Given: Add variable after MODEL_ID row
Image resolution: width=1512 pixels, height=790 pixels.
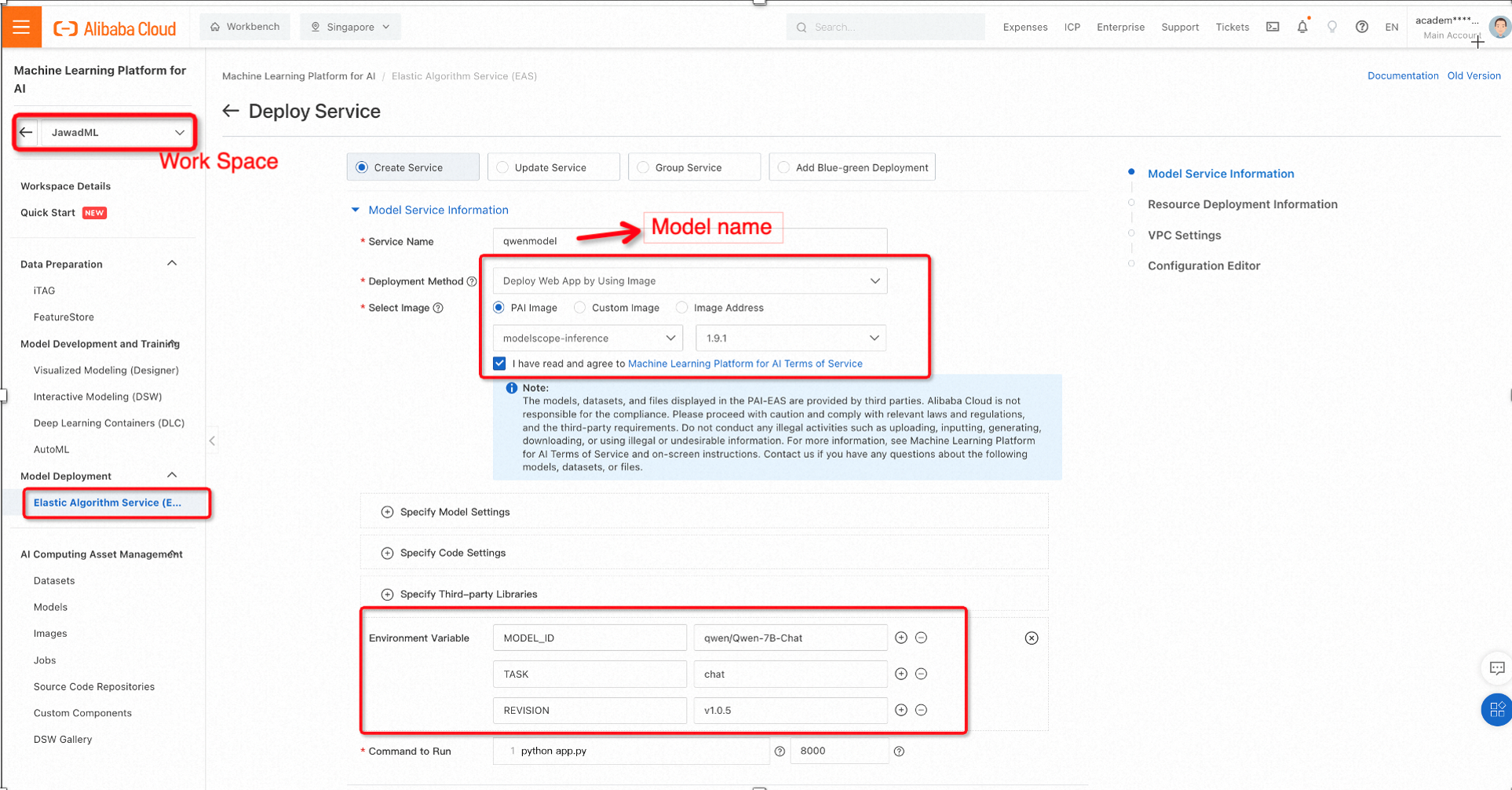Looking at the screenshot, I should tap(901, 638).
